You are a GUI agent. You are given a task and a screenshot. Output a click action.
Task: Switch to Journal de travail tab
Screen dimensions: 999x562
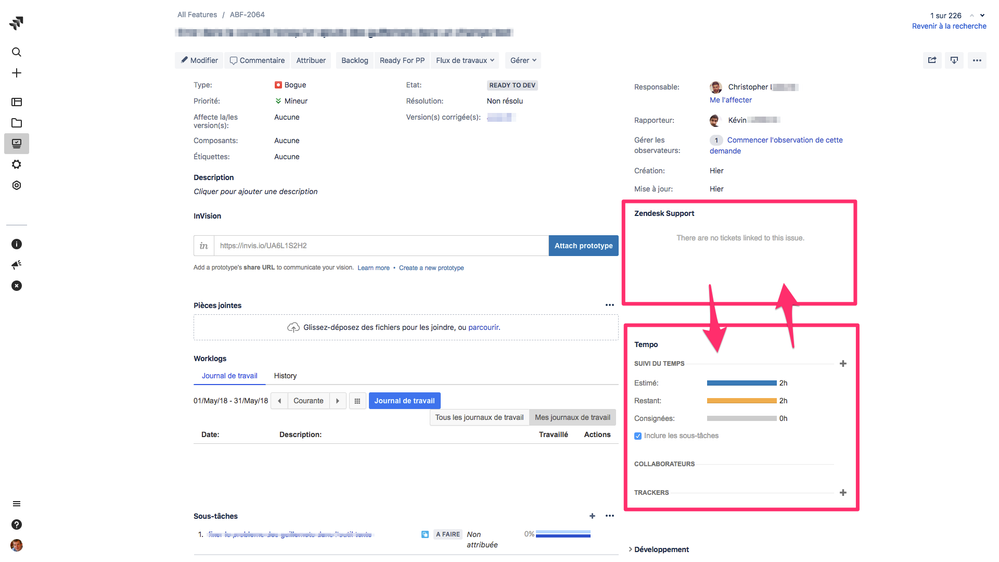(229, 376)
